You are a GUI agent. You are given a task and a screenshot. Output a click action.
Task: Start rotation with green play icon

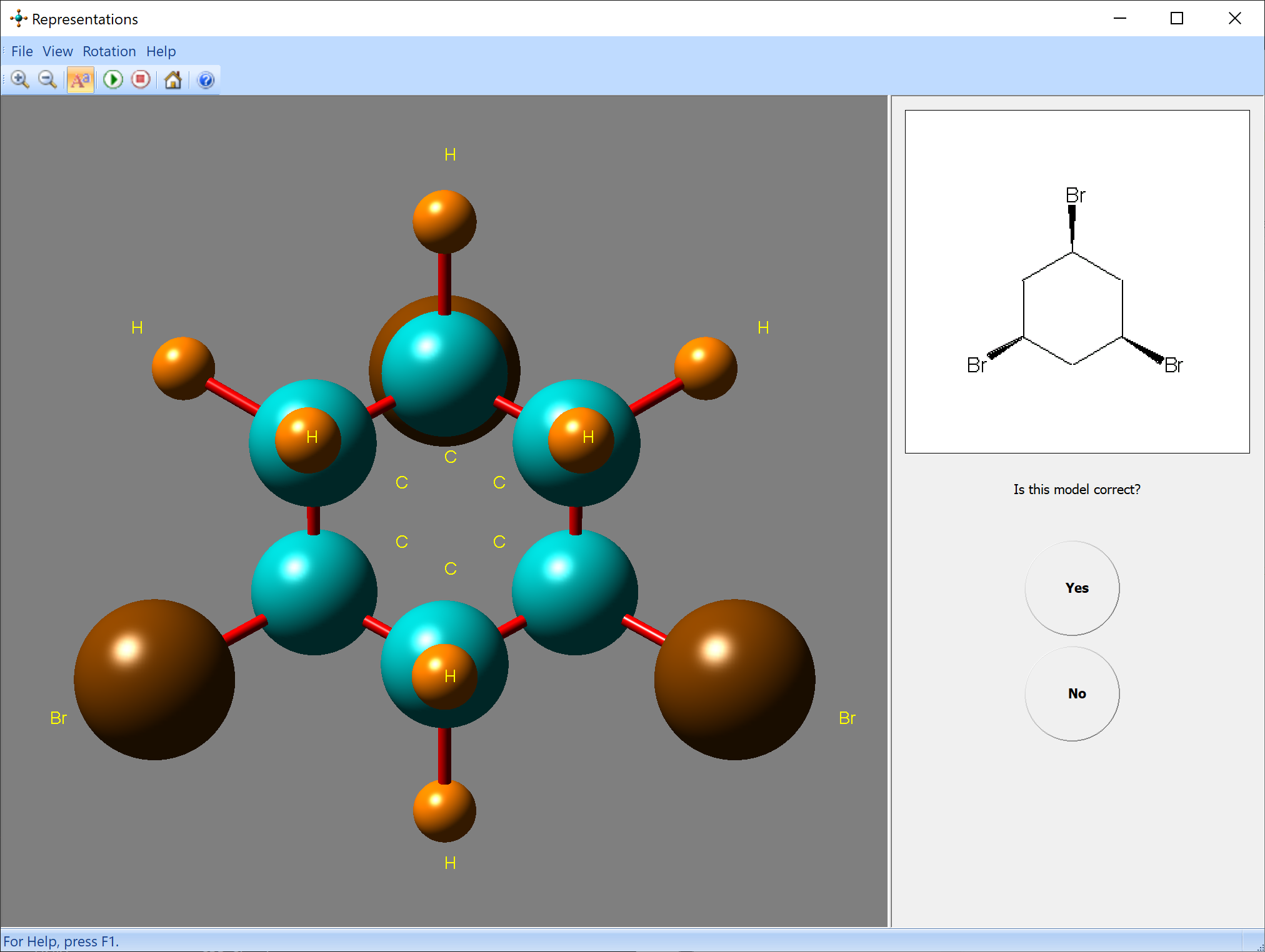coord(113,80)
